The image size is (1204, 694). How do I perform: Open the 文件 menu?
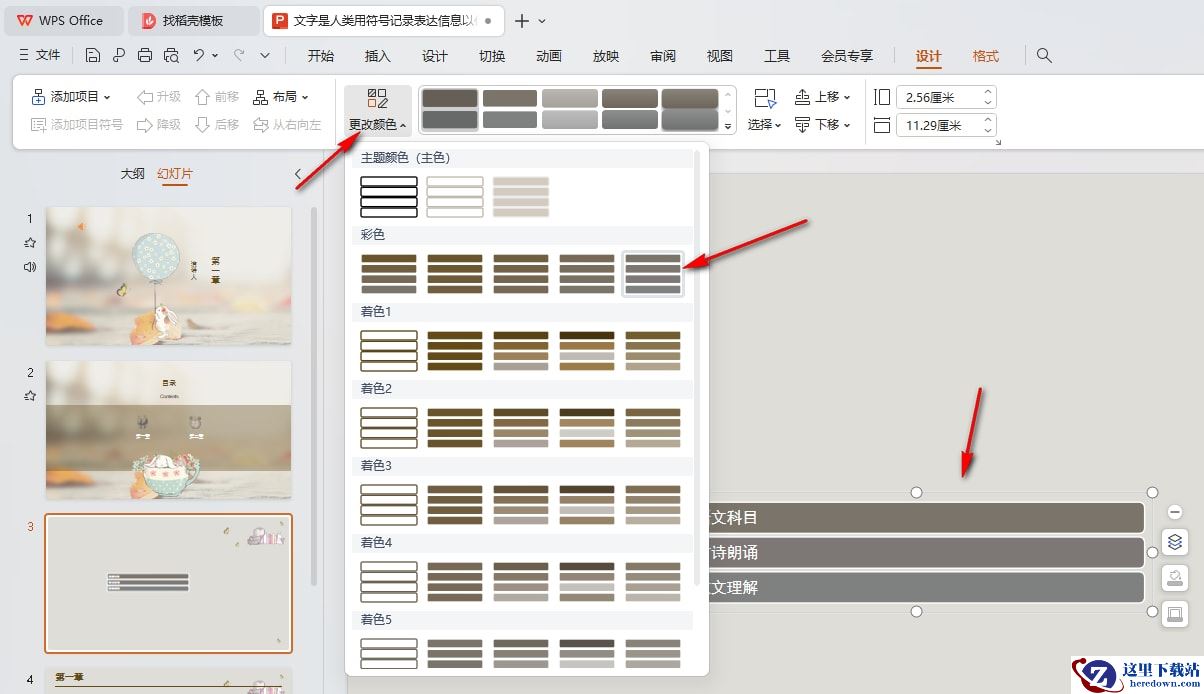(x=40, y=56)
